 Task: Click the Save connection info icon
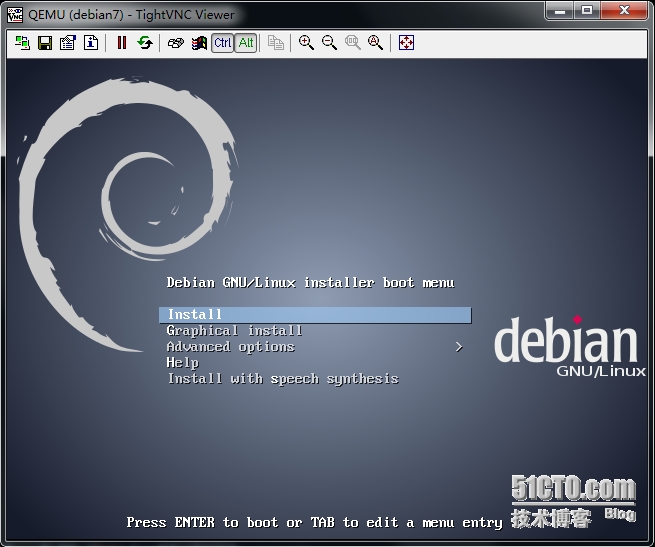45,43
